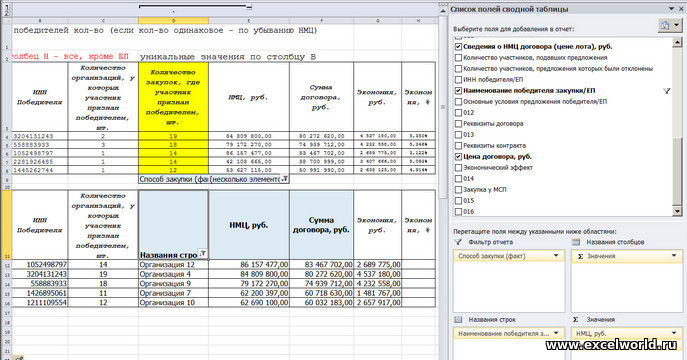The image size is (687, 360).
Task: Check Закупка у МСП field
Action: [x=458, y=190]
